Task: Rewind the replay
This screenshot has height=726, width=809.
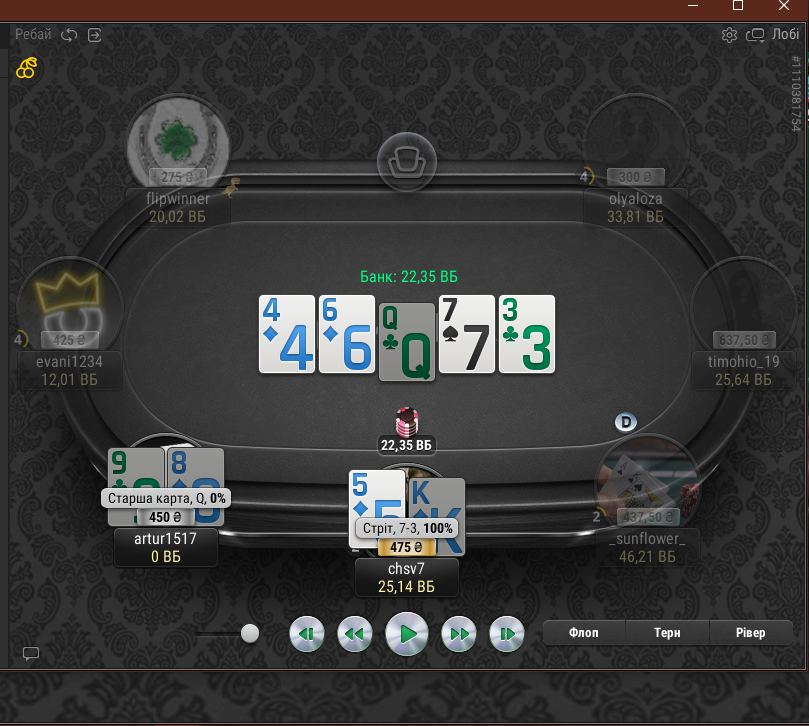Action: 354,634
